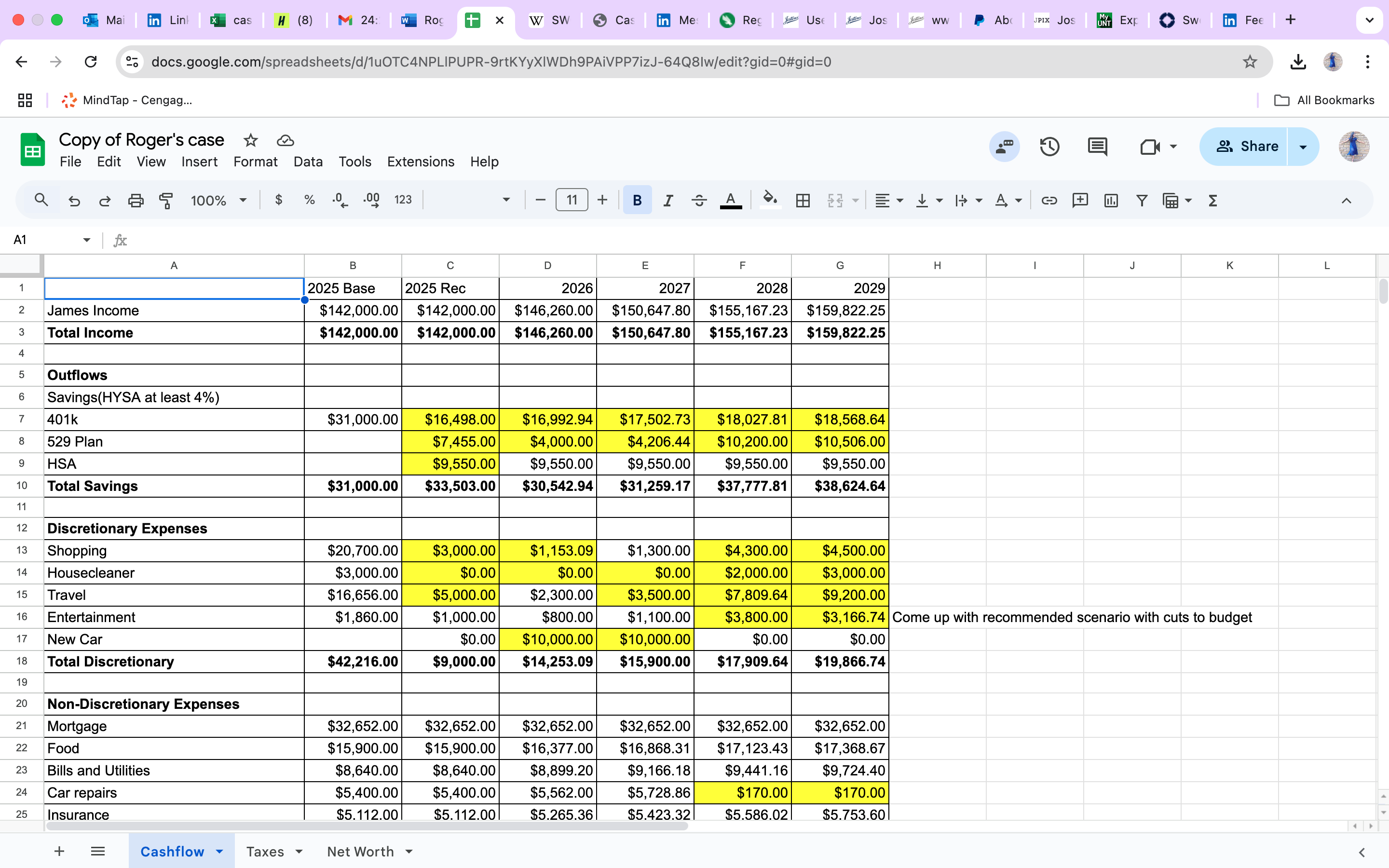Open the fill color picker
Screen dimensions: 1389x868
coord(770,200)
